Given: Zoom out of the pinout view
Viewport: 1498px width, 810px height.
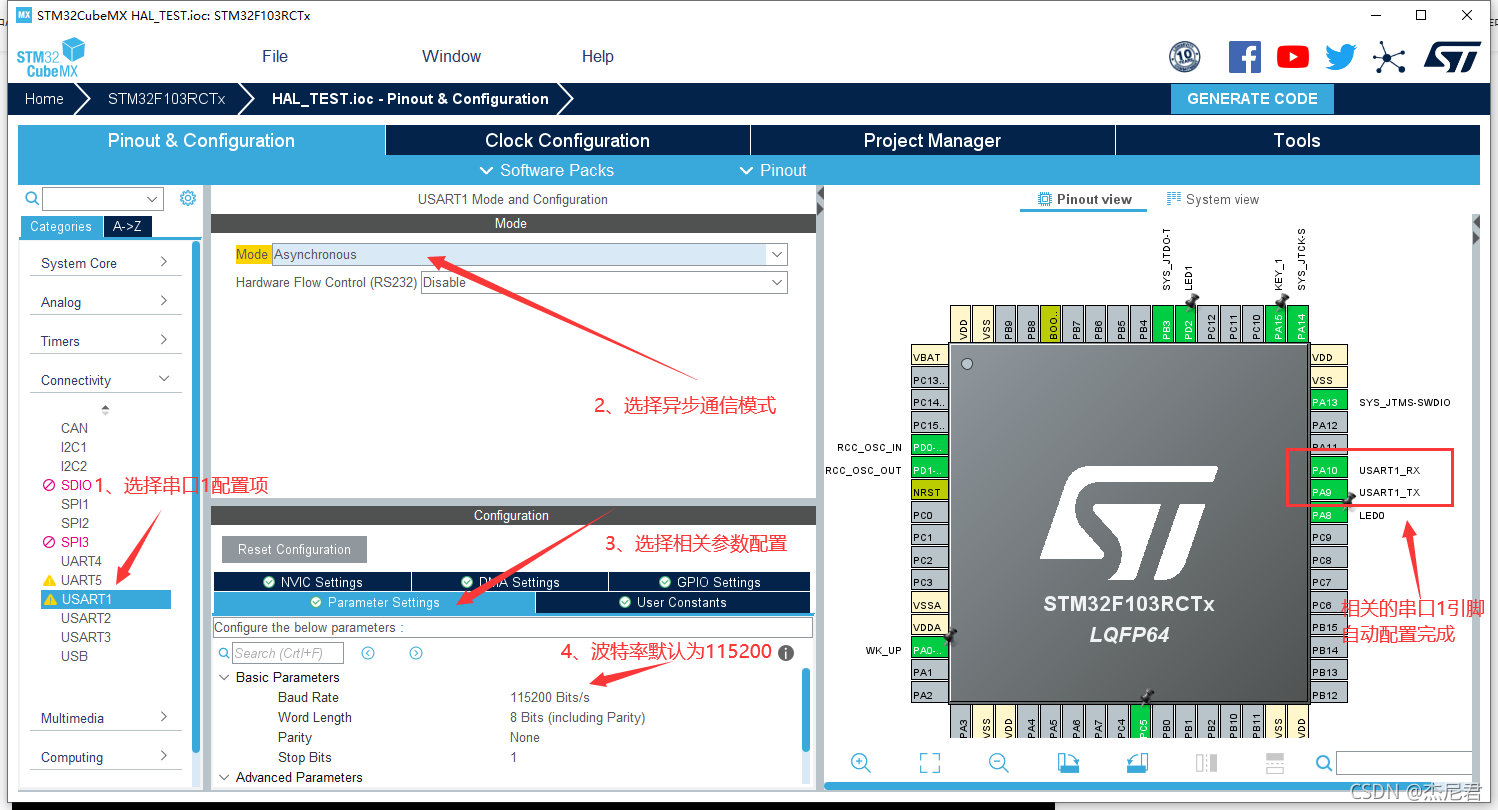Looking at the screenshot, I should [x=998, y=762].
